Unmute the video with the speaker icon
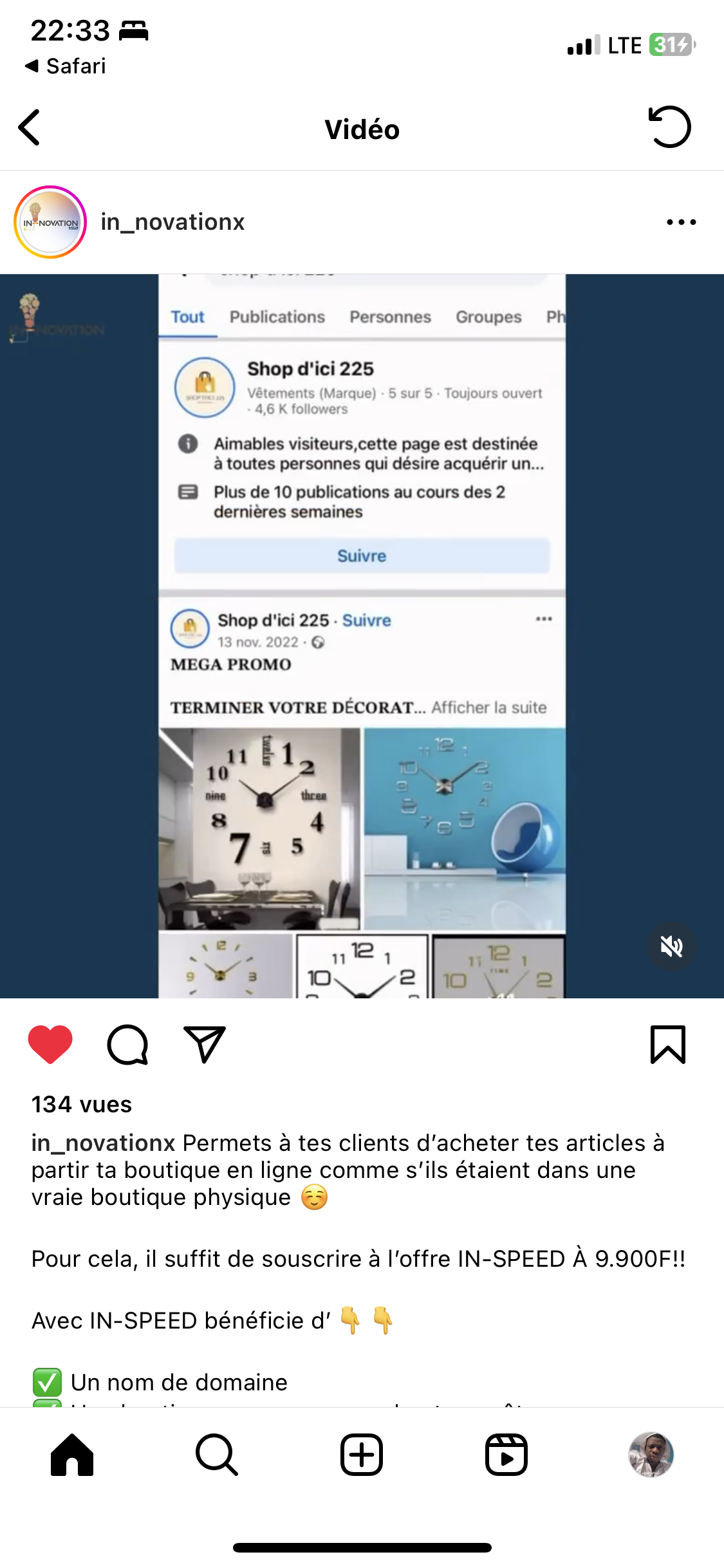724x1568 pixels. [671, 946]
